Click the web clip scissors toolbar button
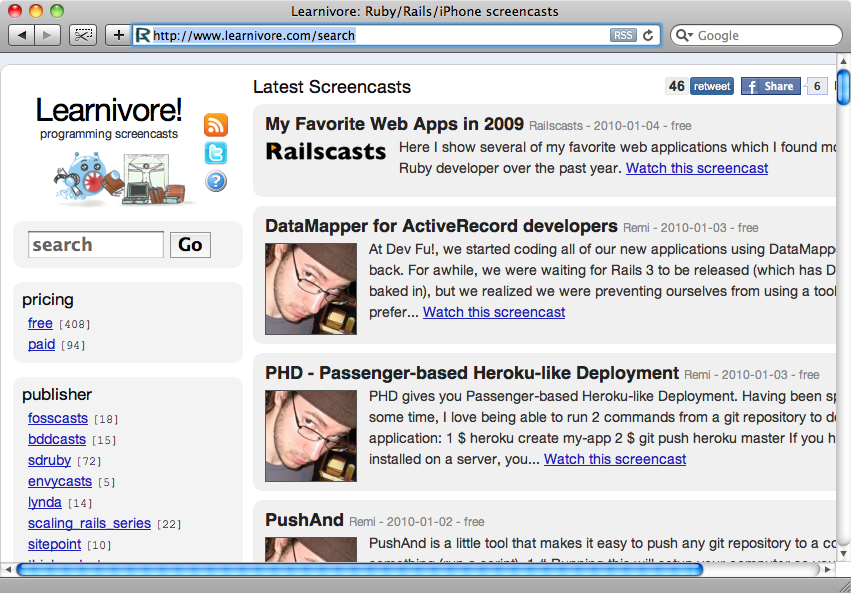Viewport: 851px width, 593px height. coord(83,35)
